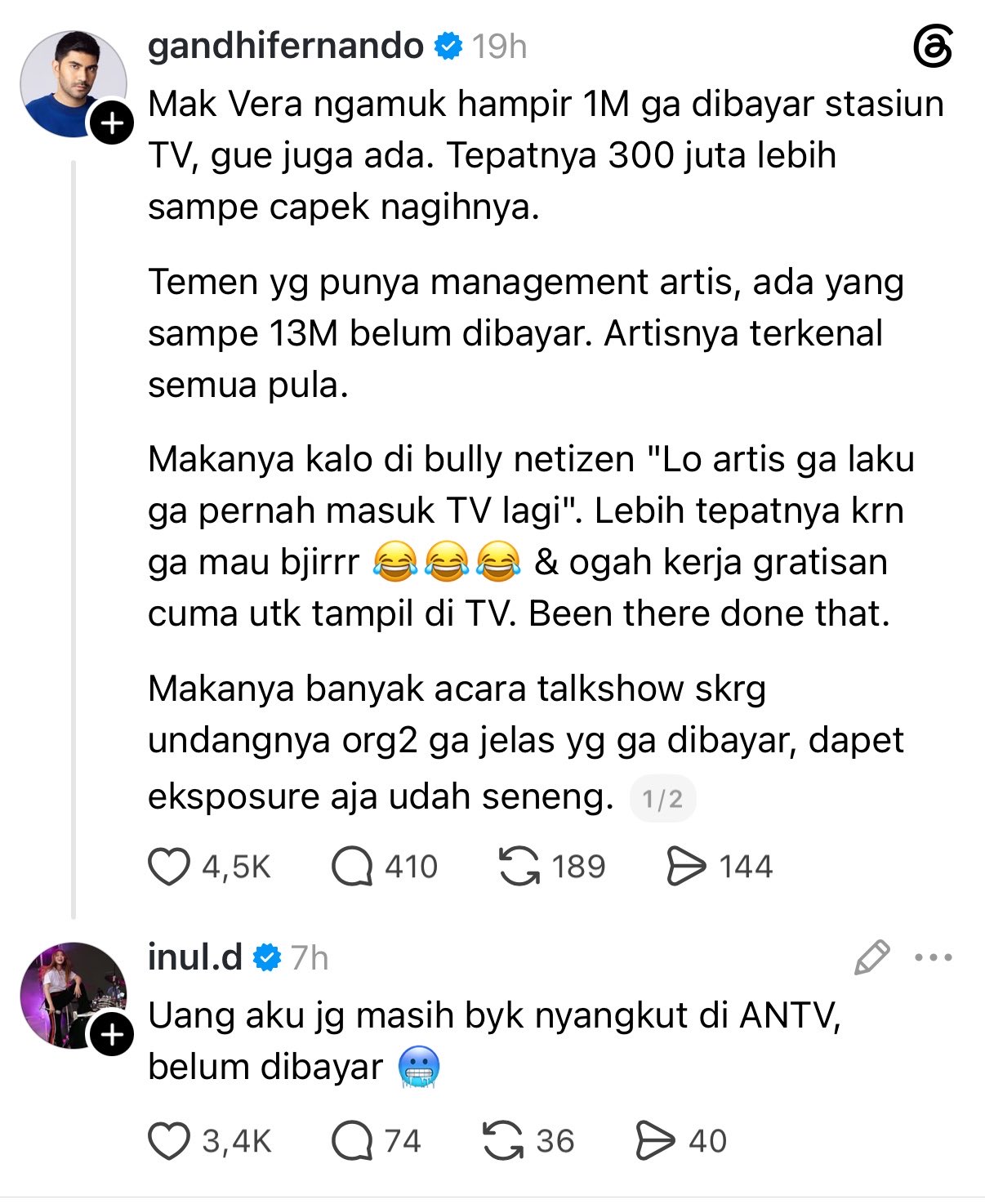
Task: Follow inul.d using the plus badge
Action: pyautogui.click(x=111, y=1035)
